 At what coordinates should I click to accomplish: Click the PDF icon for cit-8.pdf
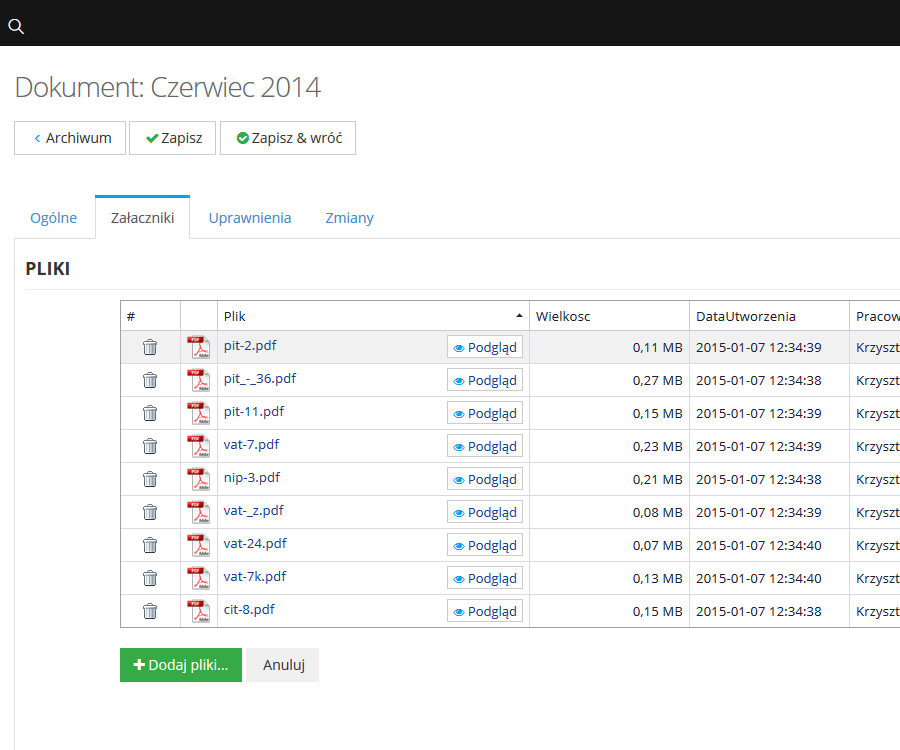tap(199, 611)
